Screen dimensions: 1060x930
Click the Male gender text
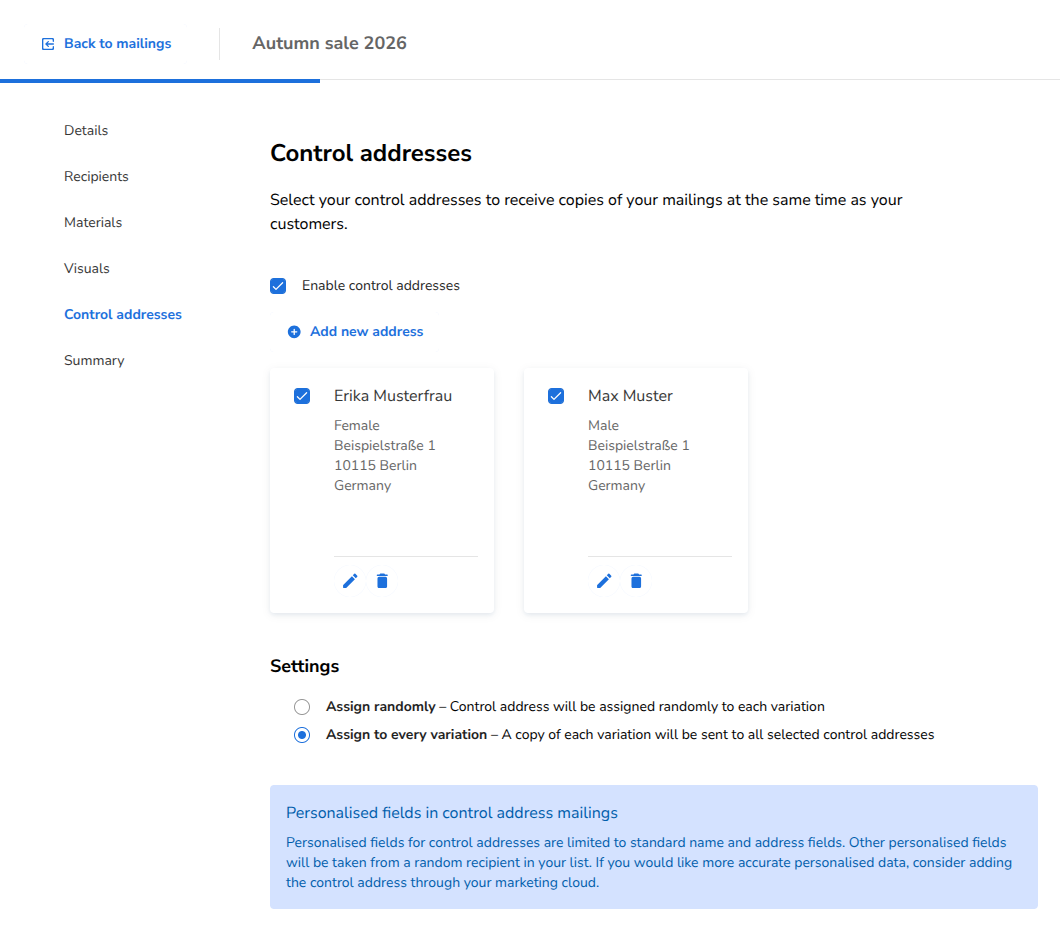pos(604,426)
